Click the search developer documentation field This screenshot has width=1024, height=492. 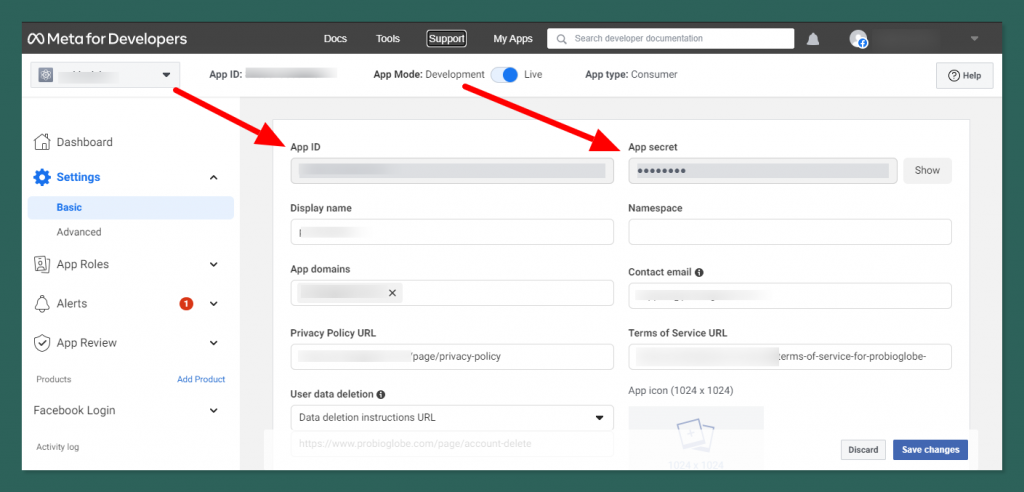pos(671,39)
